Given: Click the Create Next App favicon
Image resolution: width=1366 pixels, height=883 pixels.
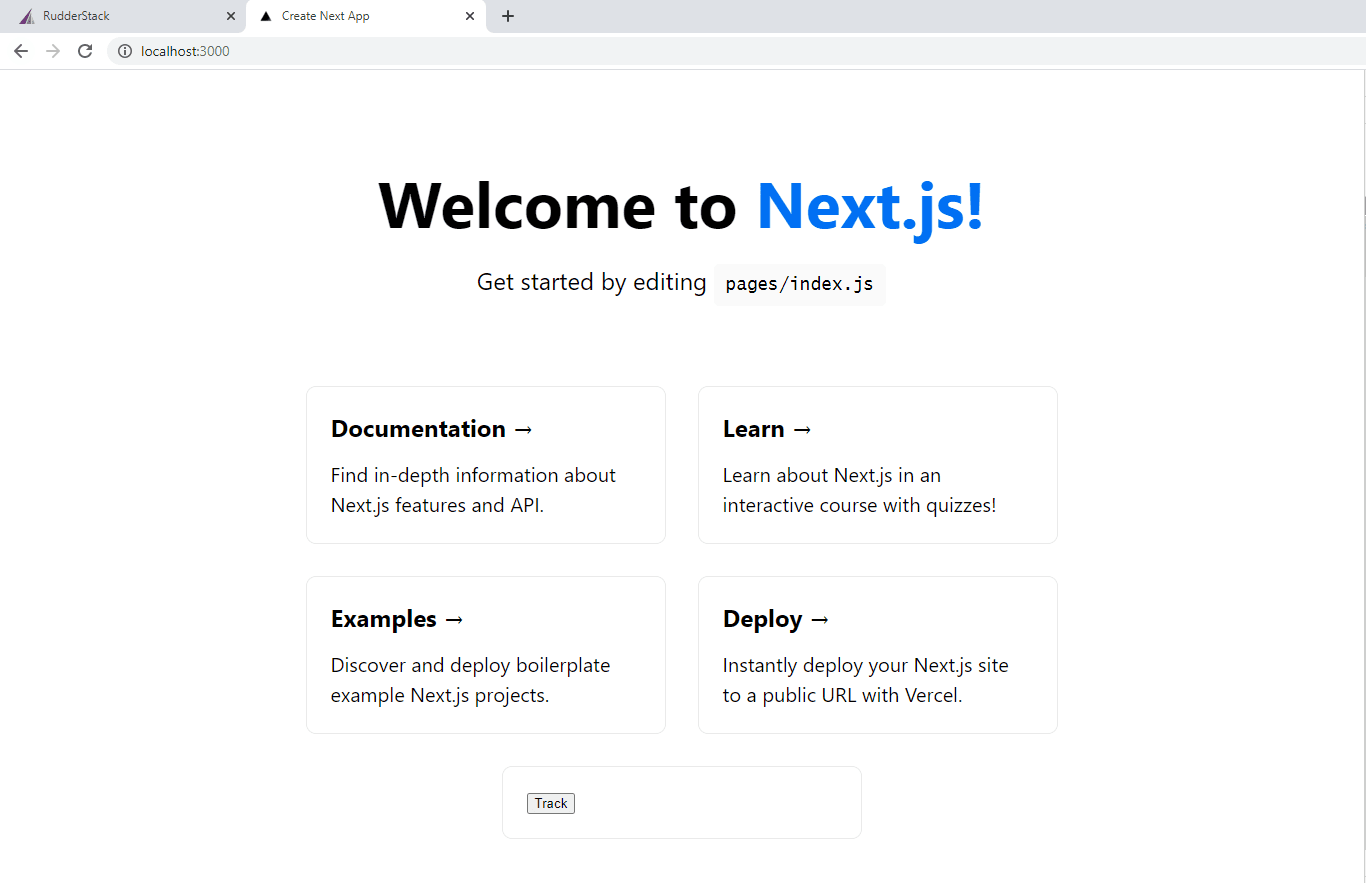Looking at the screenshot, I should coord(266,16).
